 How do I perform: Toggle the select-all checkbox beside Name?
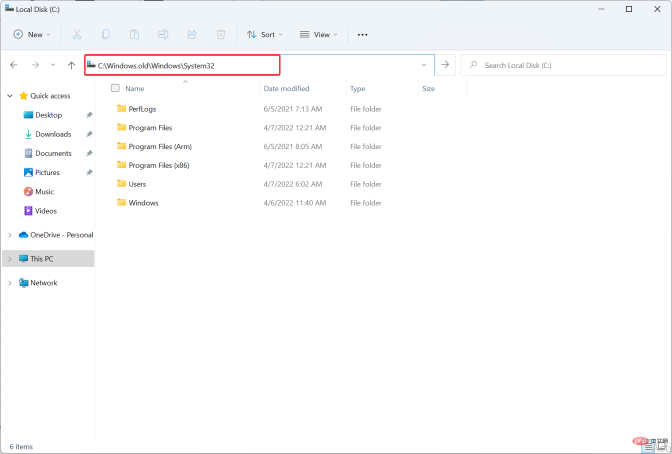coord(115,88)
